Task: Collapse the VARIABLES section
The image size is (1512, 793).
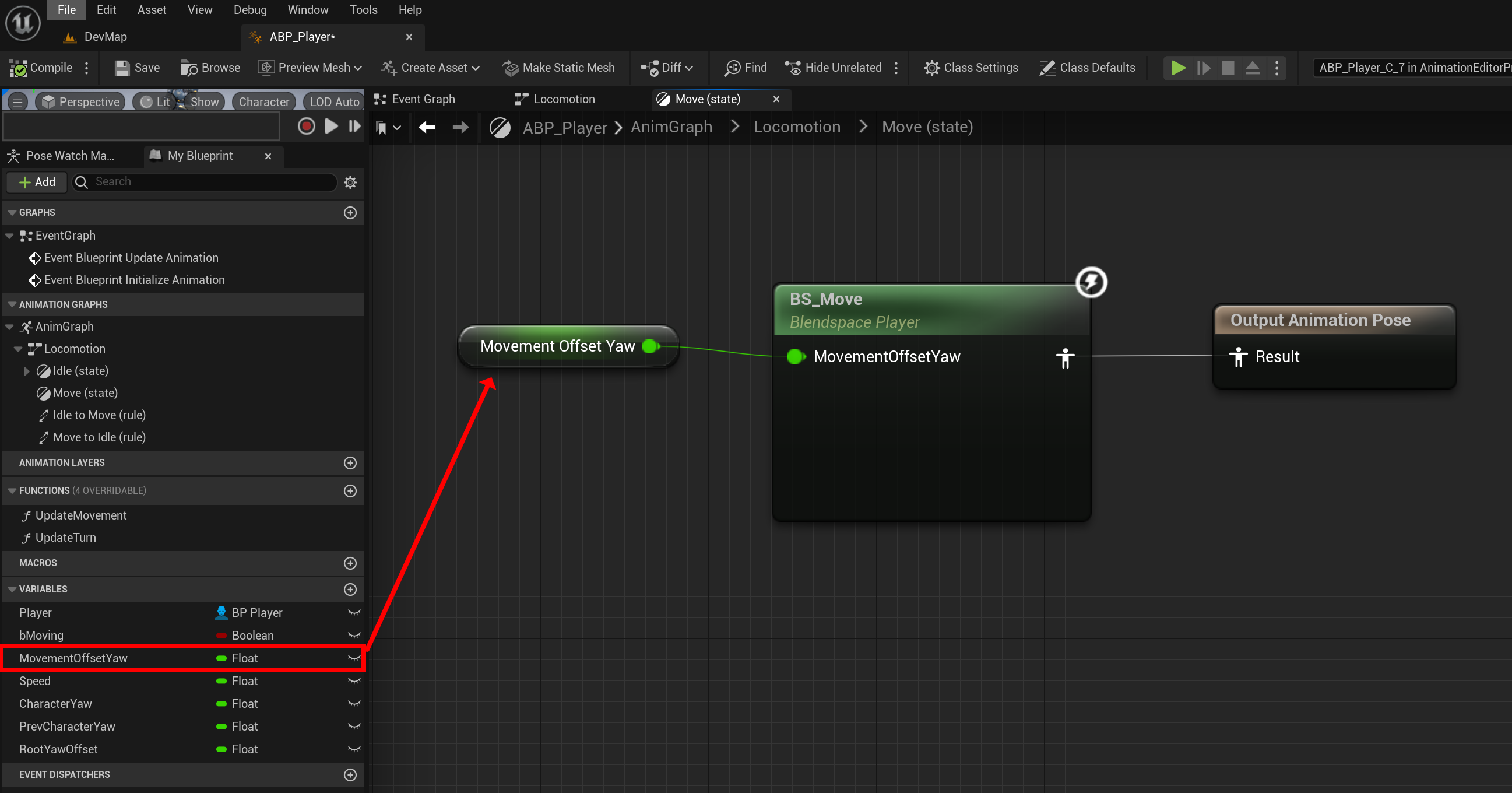Action: tap(12, 589)
